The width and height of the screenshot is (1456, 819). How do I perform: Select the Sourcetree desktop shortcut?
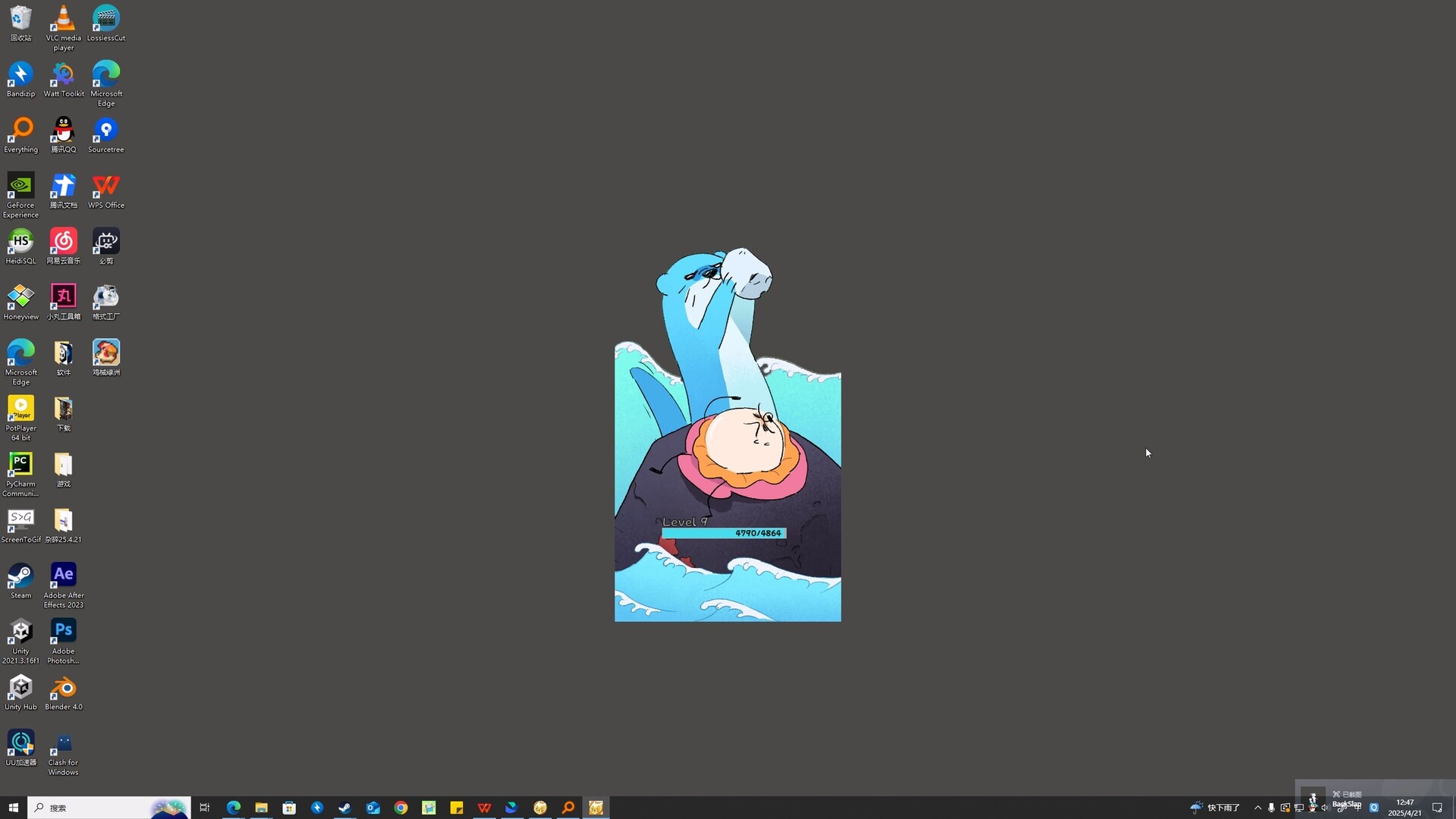click(106, 135)
